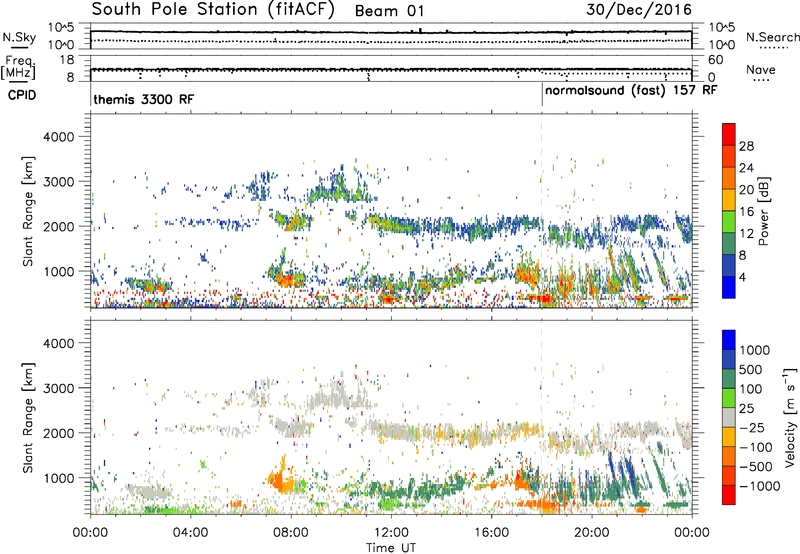Click the date '30/Dec/2016'

pos(639,10)
